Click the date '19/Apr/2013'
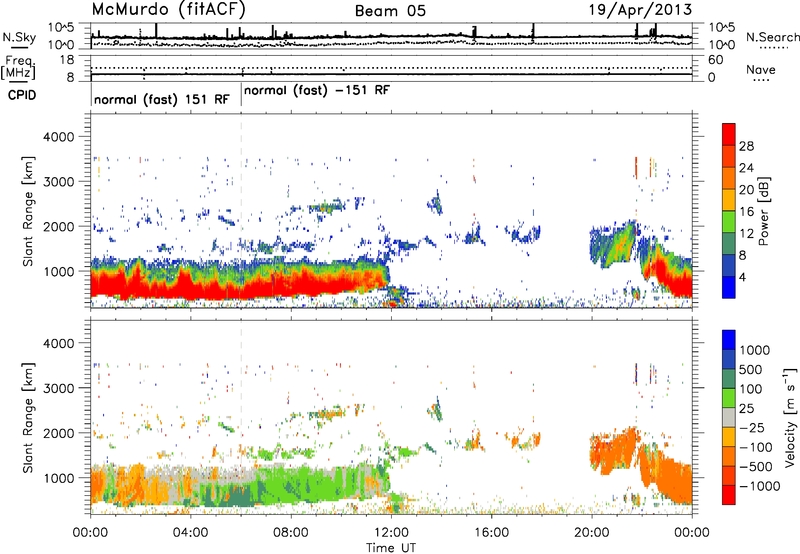The width and height of the screenshot is (800, 554). [x=640, y=10]
